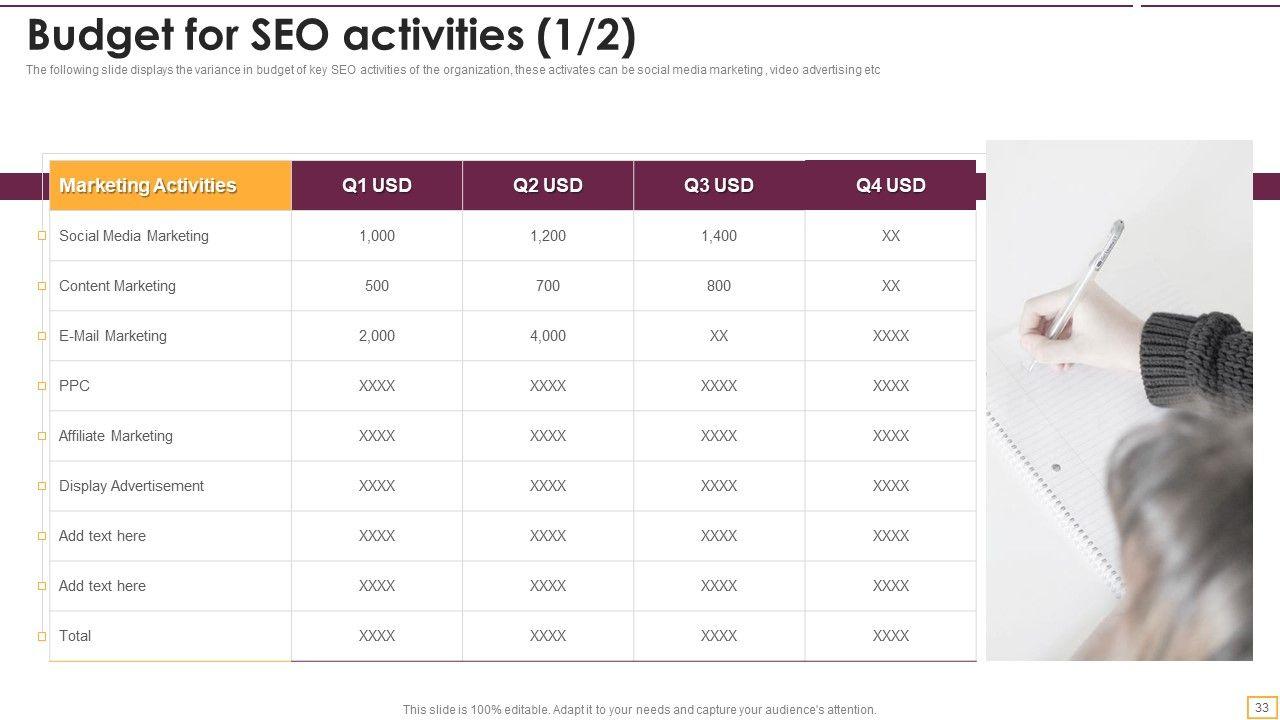Click the Budget for SEO activities title
This screenshot has height=720, width=1280.
pos(332,36)
